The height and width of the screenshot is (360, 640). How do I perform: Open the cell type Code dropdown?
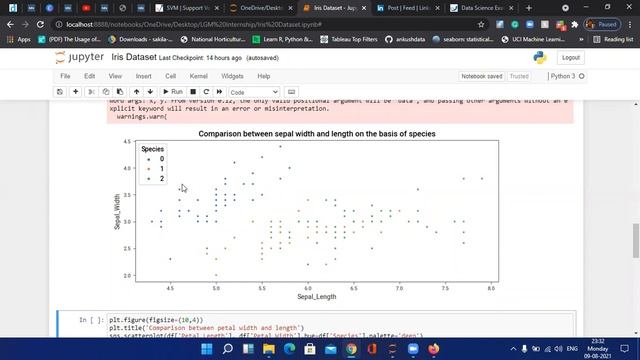pos(254,92)
